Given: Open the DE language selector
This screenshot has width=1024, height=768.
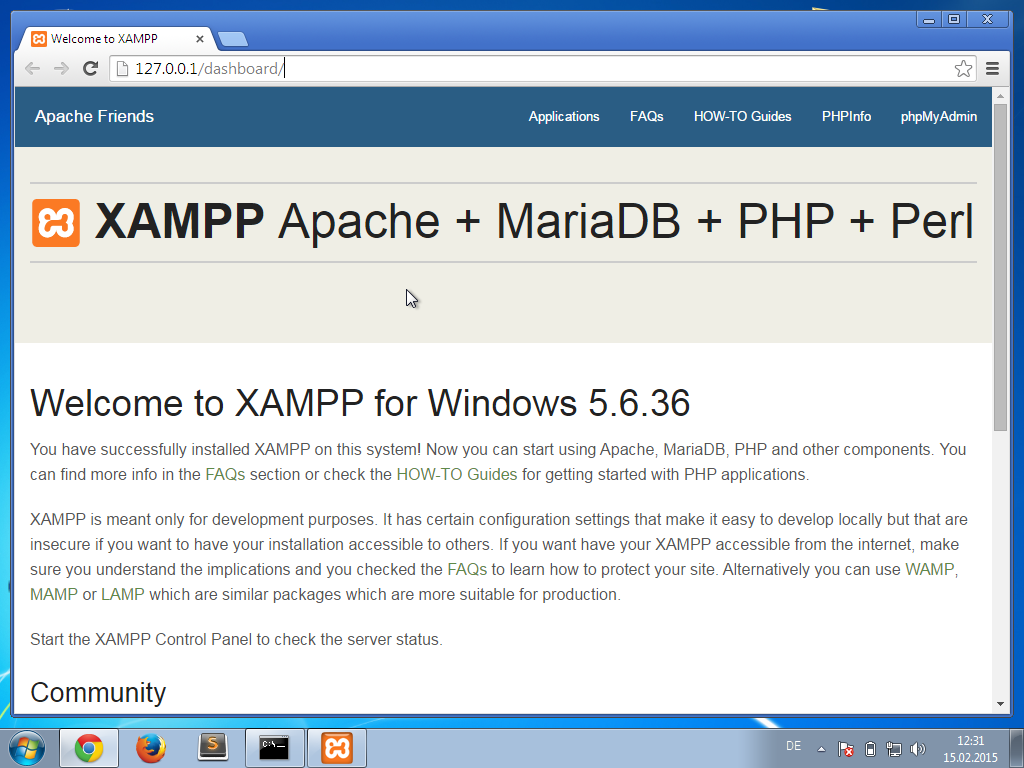Looking at the screenshot, I should coord(793,746).
